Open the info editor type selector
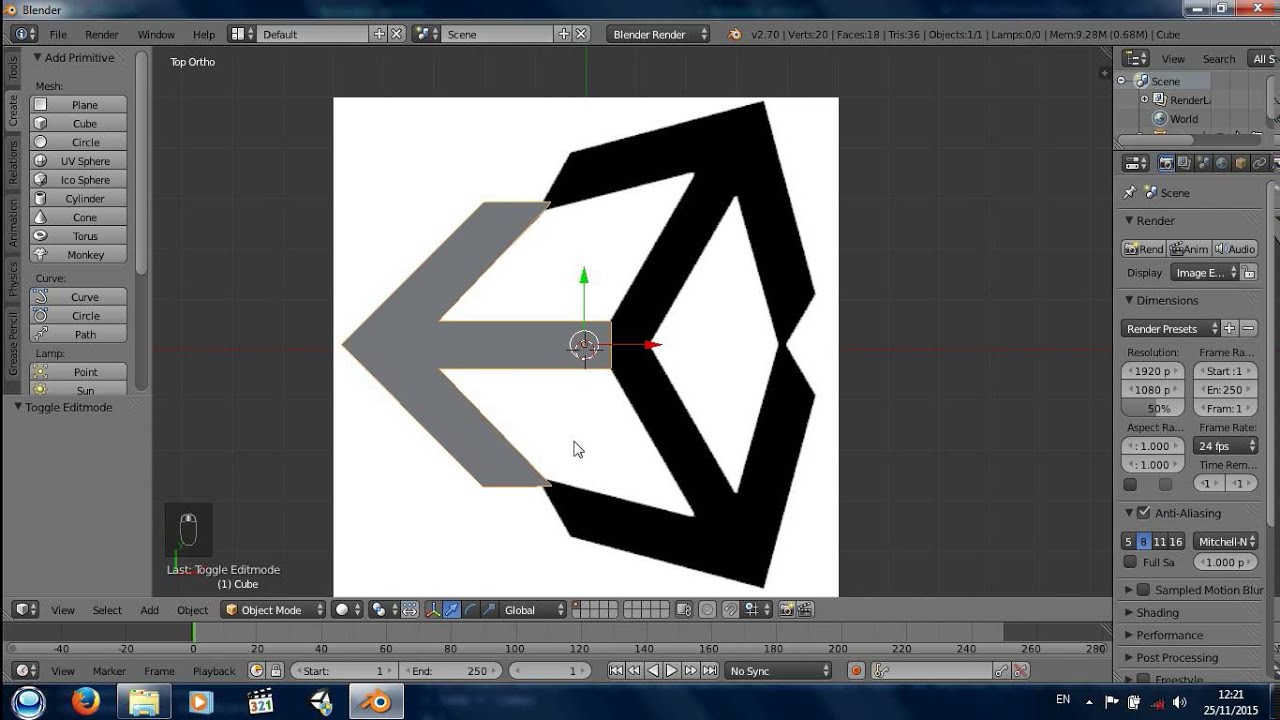This screenshot has height=720, width=1280. tap(24, 34)
